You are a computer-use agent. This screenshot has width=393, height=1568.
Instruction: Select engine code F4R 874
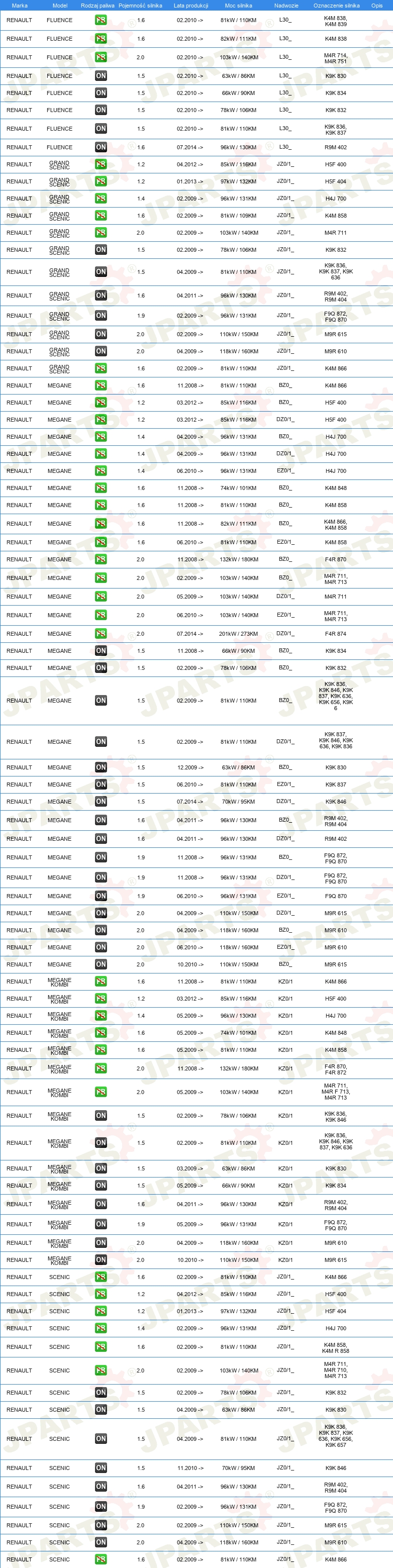(336, 634)
